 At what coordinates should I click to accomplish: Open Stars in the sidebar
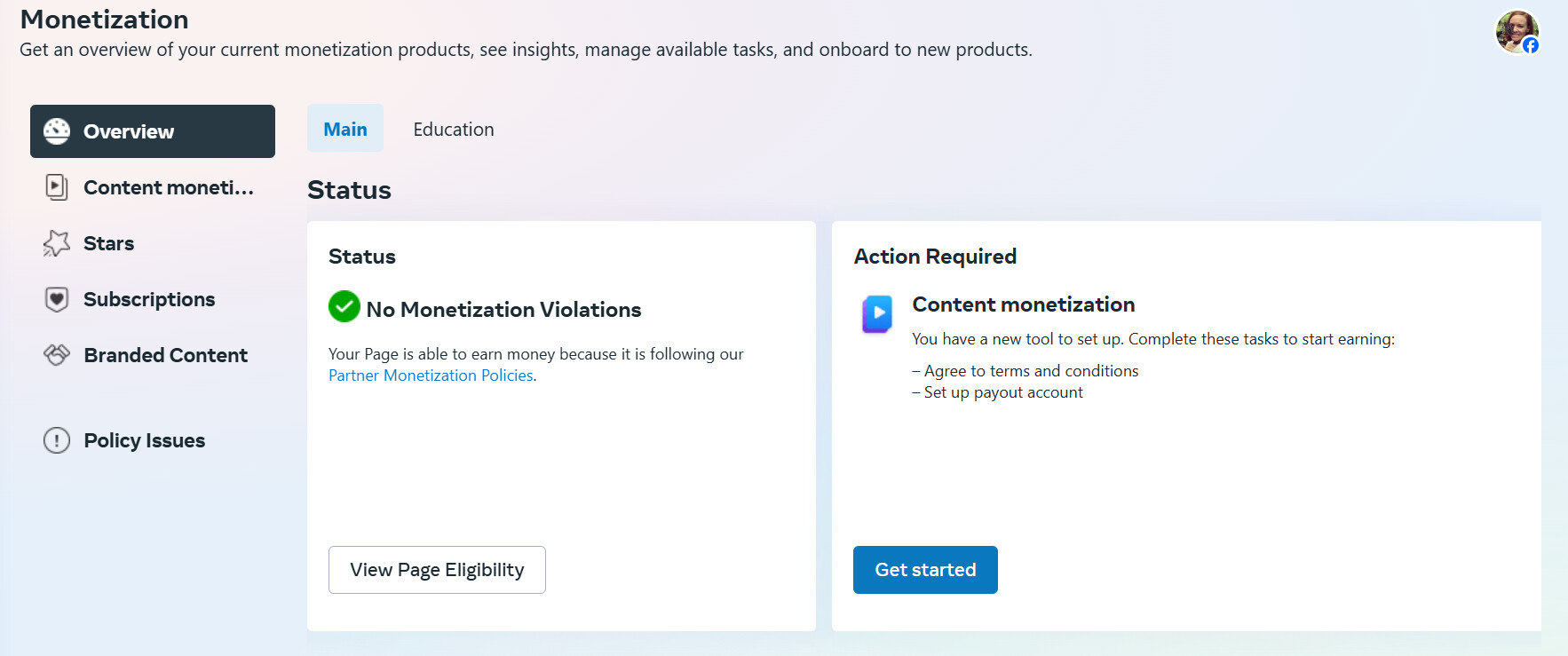pos(153,243)
